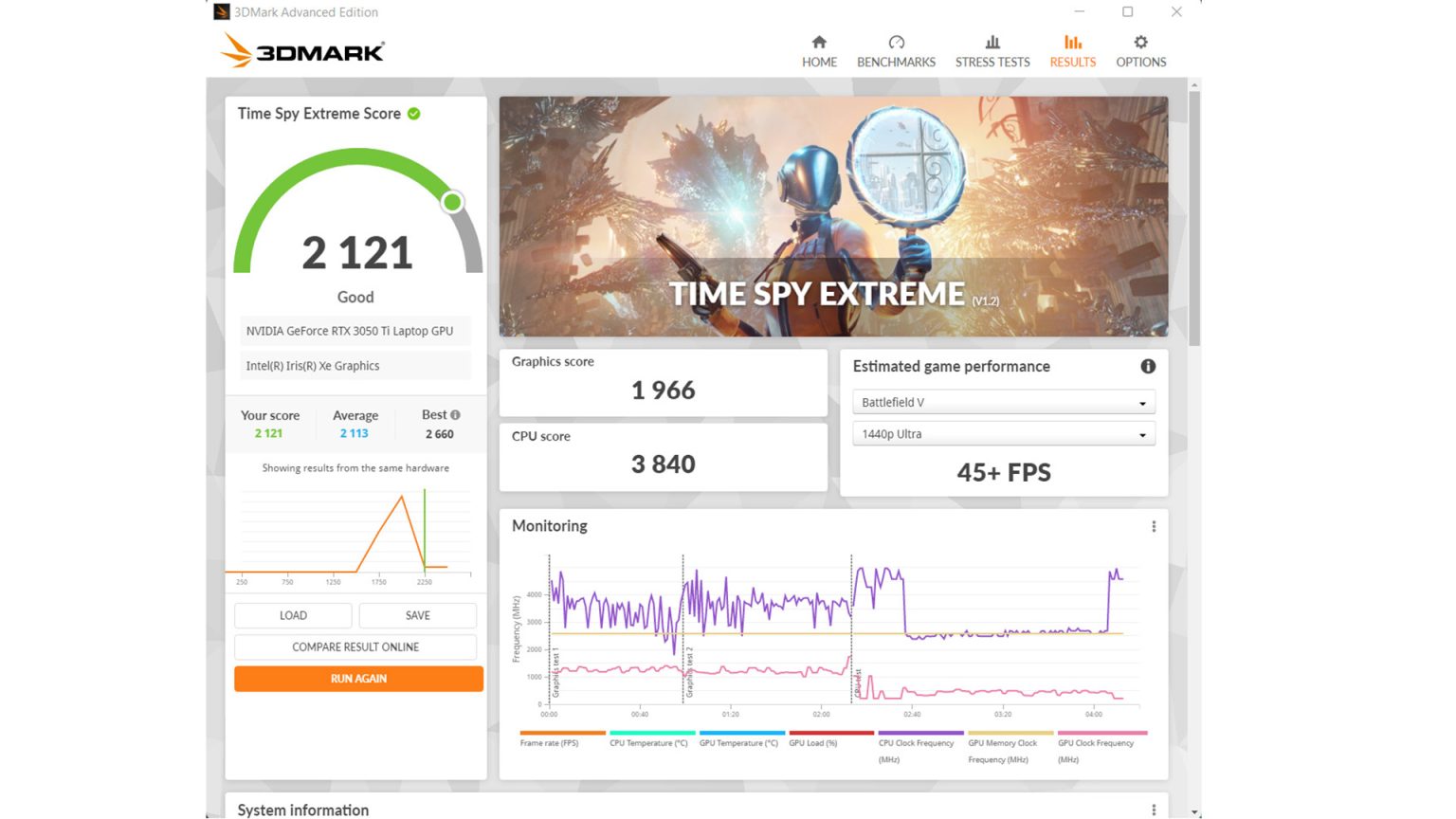
Task: Toggle CPU Clock Frequency legend swatch
Action: pyautogui.click(x=921, y=733)
